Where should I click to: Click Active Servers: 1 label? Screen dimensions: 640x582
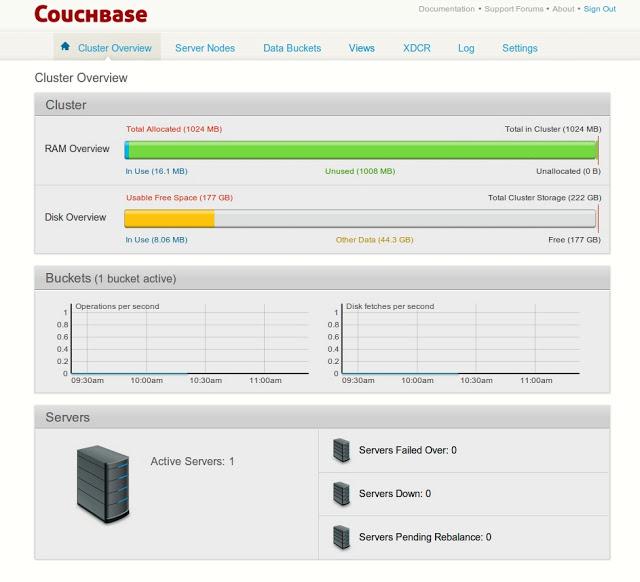pyautogui.click(x=192, y=462)
